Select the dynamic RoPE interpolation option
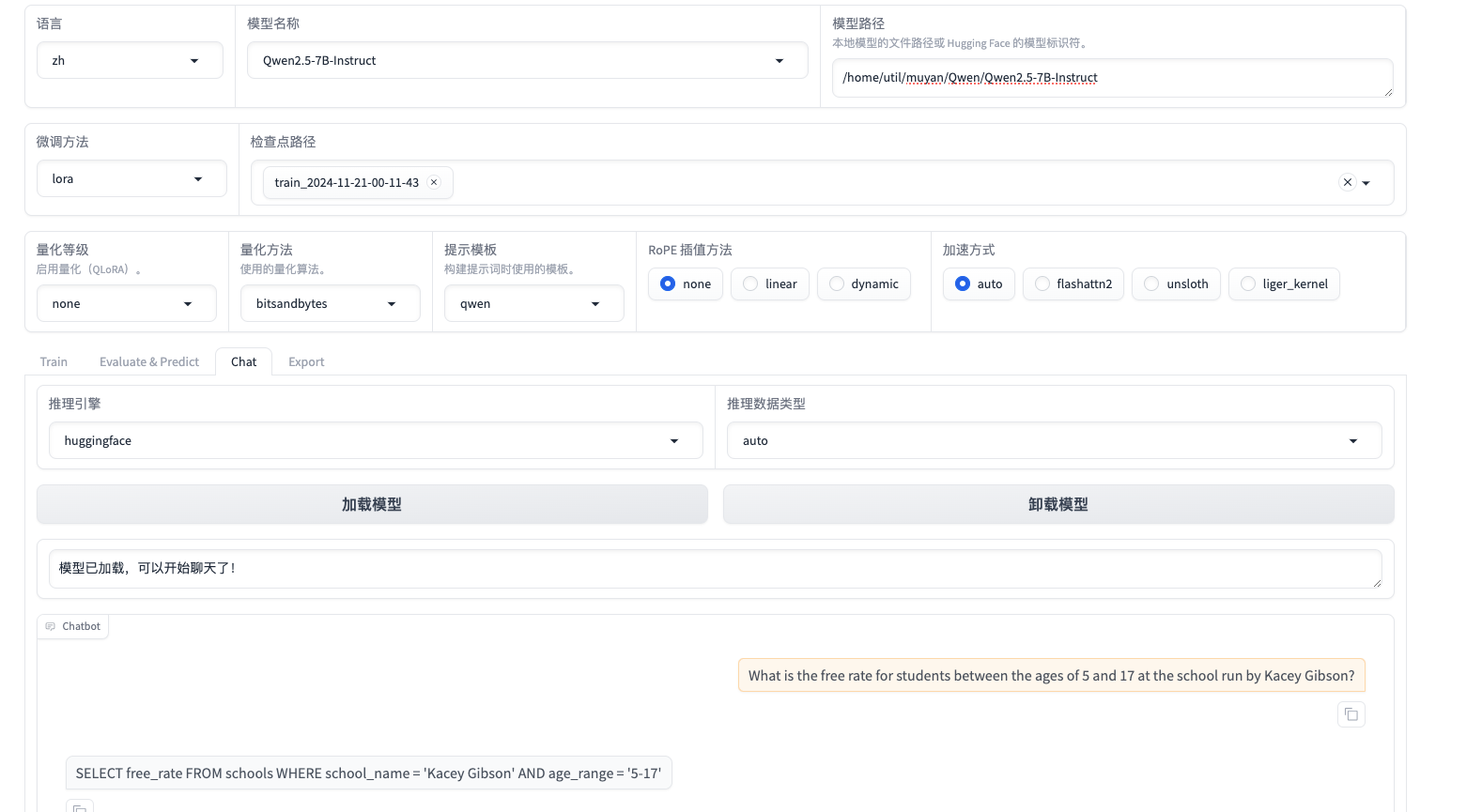Viewport: 1482px width, 812px height. coord(837,283)
